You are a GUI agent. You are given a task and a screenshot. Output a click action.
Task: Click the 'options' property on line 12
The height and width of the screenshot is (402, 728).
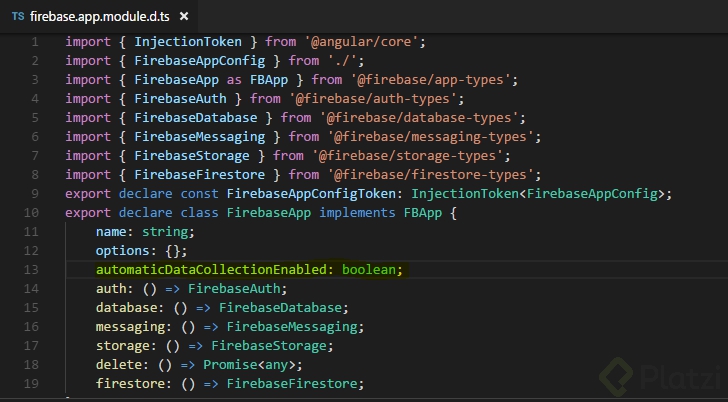[123, 251]
